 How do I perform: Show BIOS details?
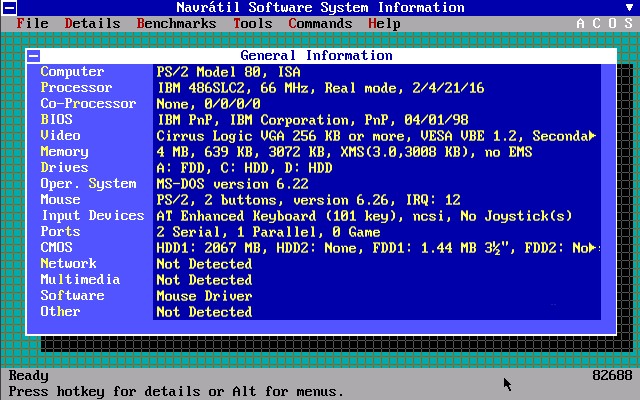click(x=56, y=120)
